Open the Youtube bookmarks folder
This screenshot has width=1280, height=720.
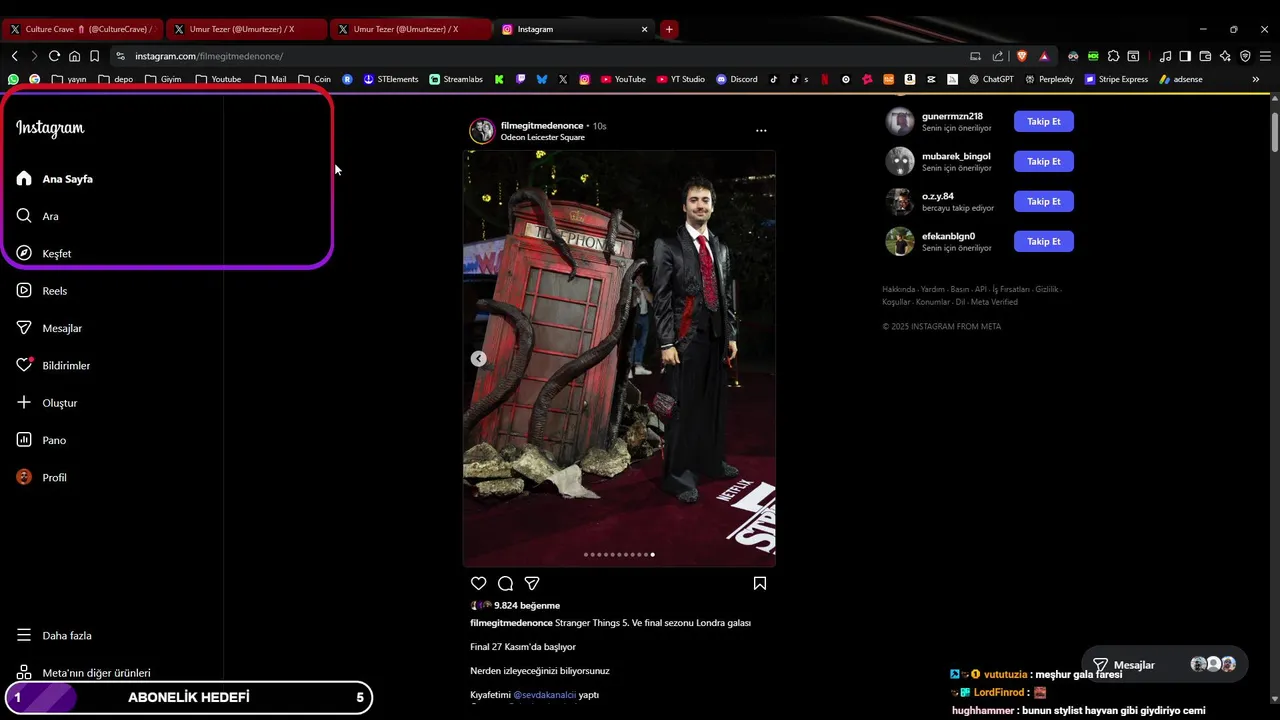(219, 79)
